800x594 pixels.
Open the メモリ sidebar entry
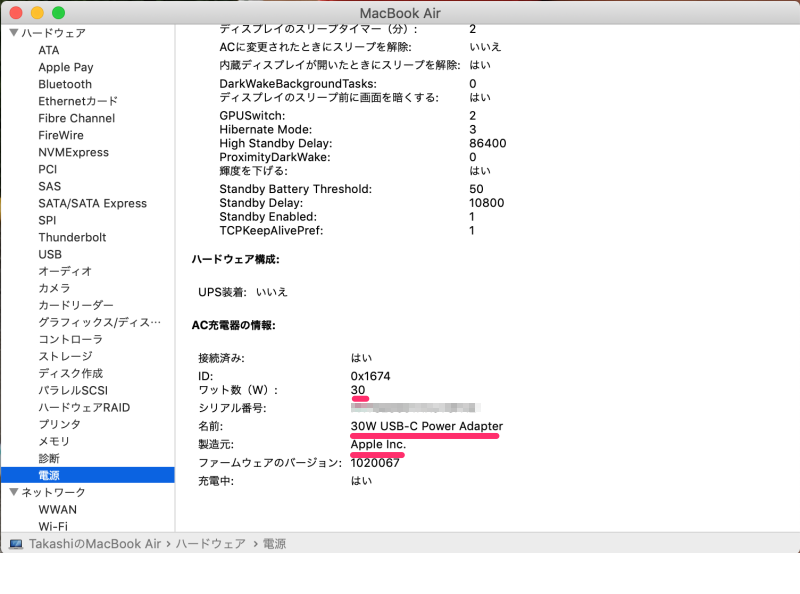[54, 441]
